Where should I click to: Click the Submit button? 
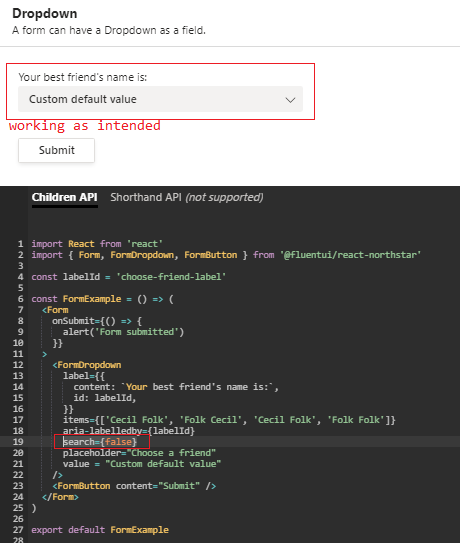click(56, 150)
